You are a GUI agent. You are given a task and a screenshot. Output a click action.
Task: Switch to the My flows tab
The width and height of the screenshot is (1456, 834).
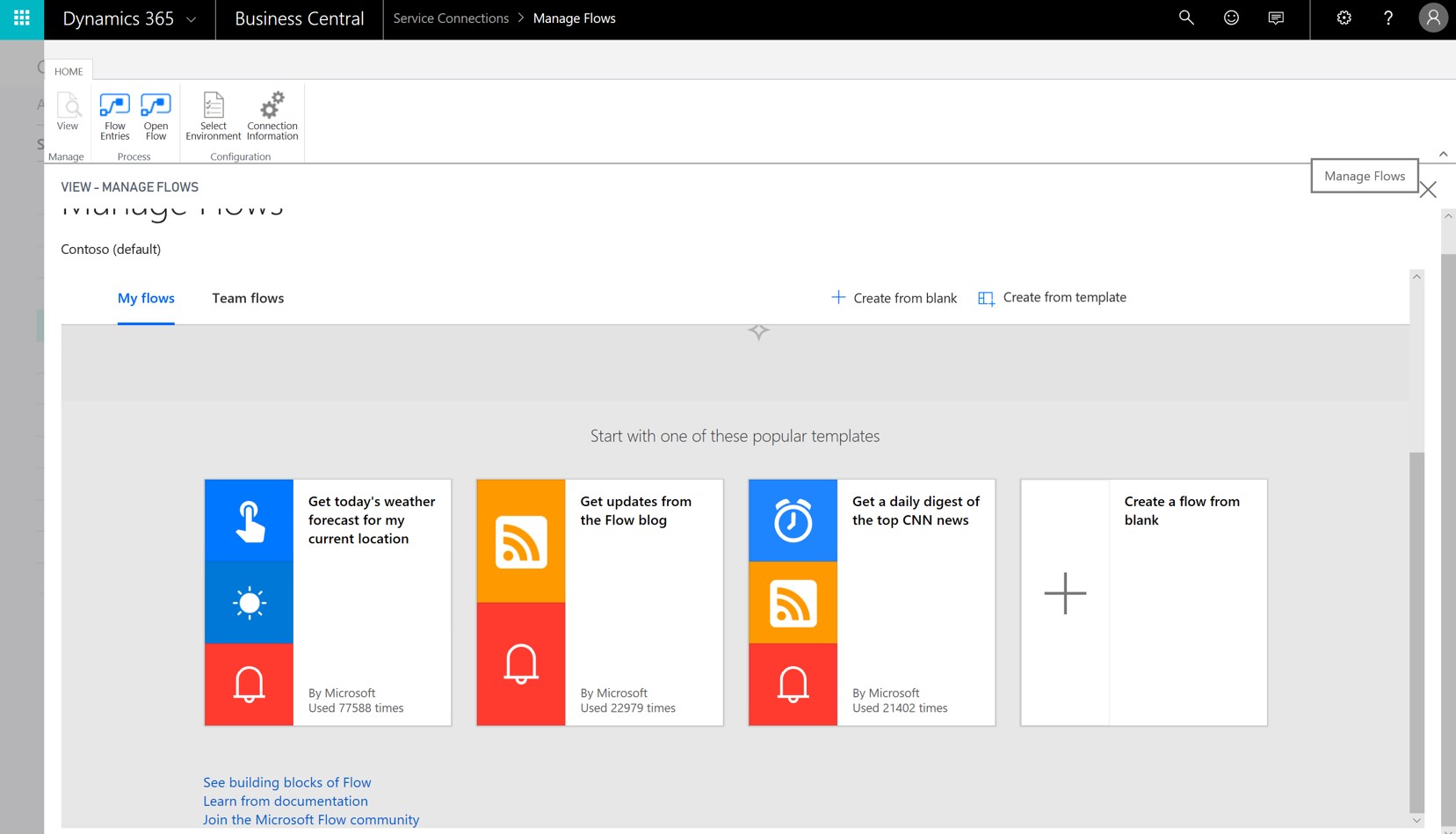click(x=146, y=299)
